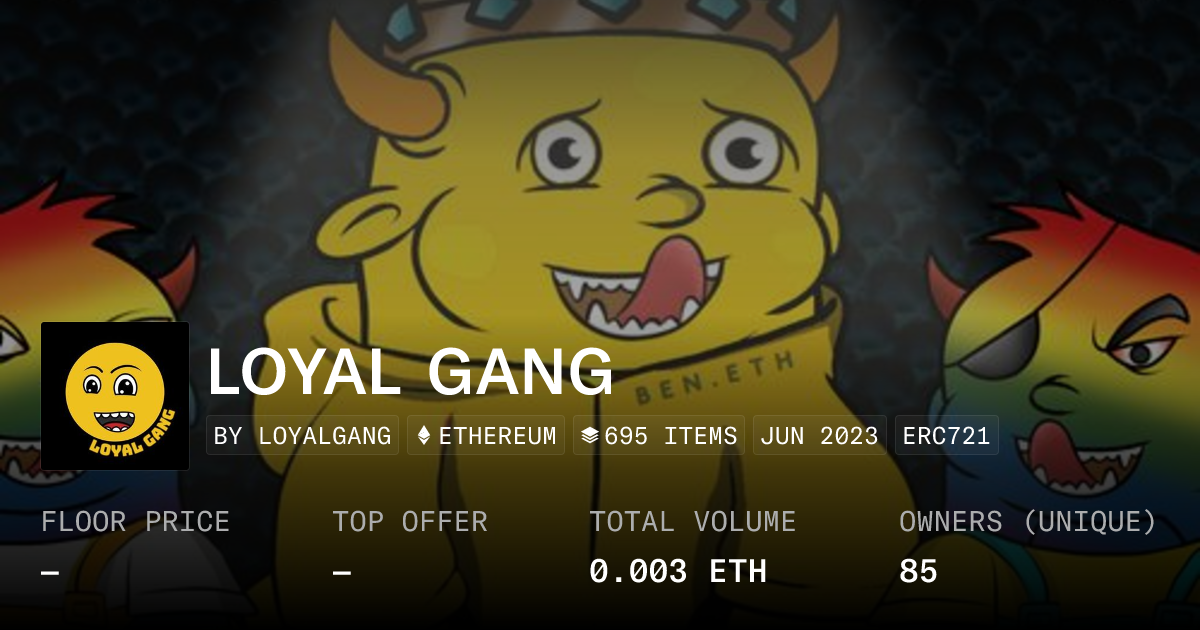Click the OWNERS (UNIQUE) label
The width and height of the screenshot is (1200, 630).
click(x=1028, y=522)
